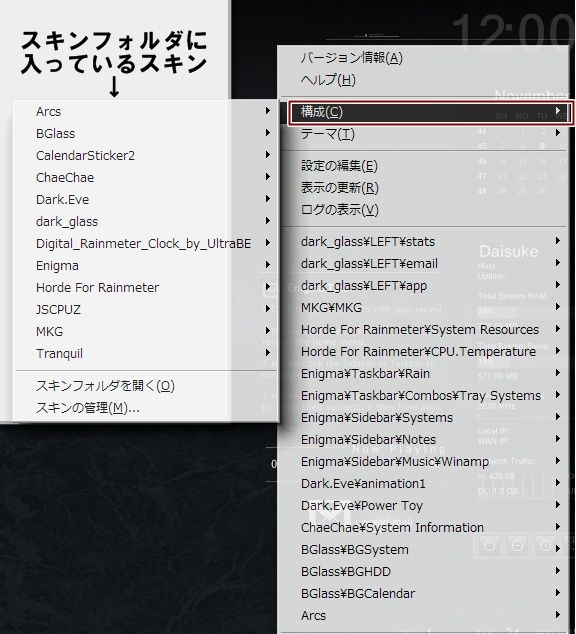
Task: Open Horde For Rainmeter¥CPU.Temperature entry
Action: coord(424,352)
